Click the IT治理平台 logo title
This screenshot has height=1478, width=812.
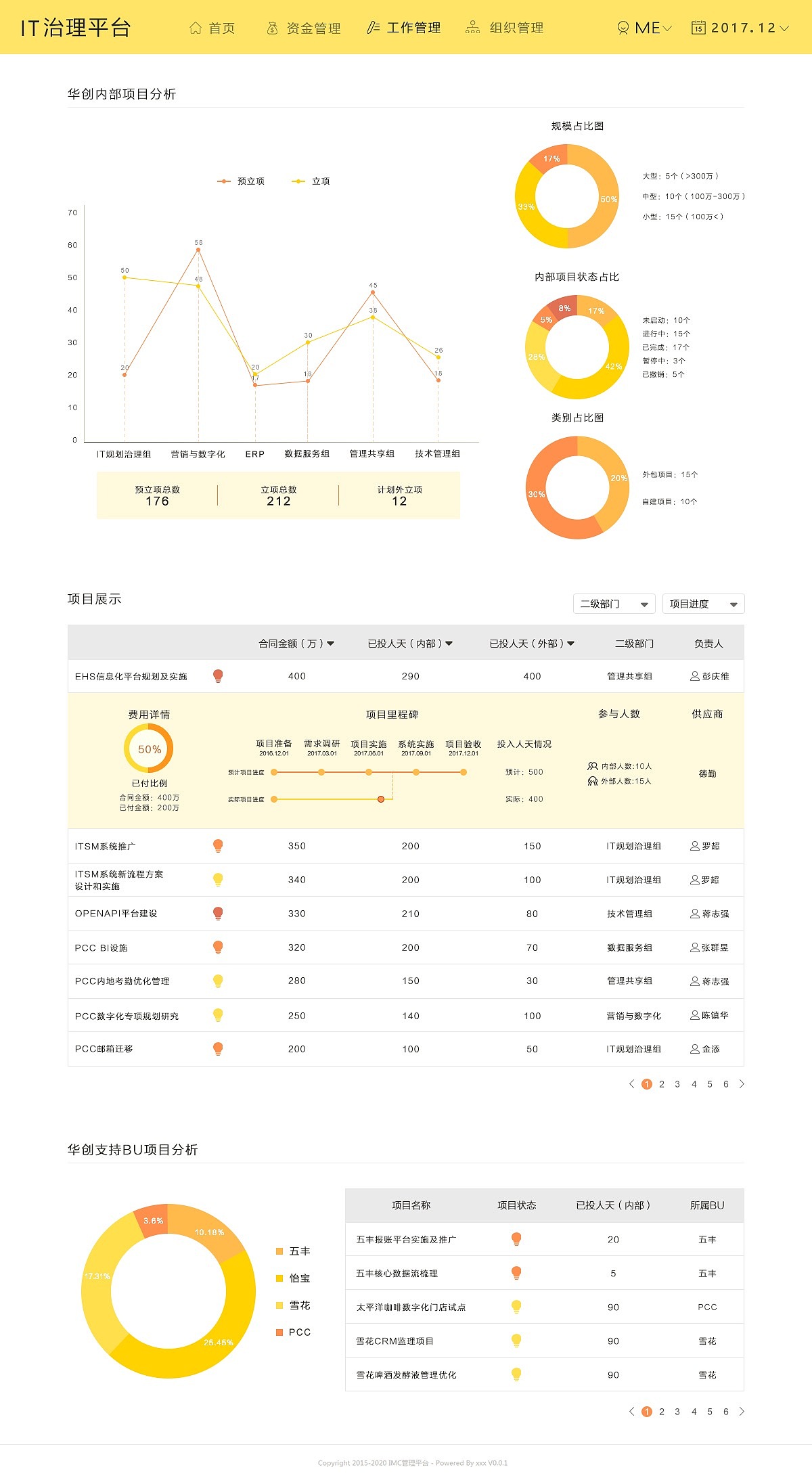75,28
